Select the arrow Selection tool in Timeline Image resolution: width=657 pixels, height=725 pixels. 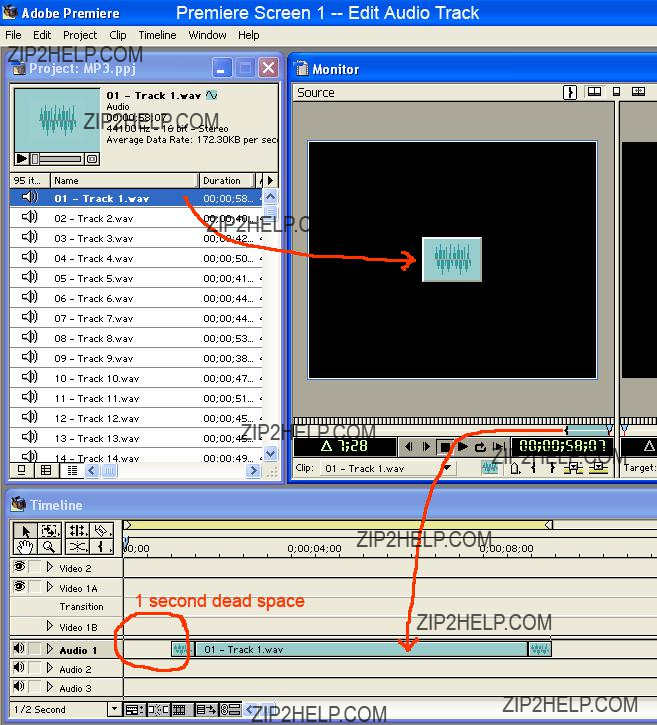25,530
